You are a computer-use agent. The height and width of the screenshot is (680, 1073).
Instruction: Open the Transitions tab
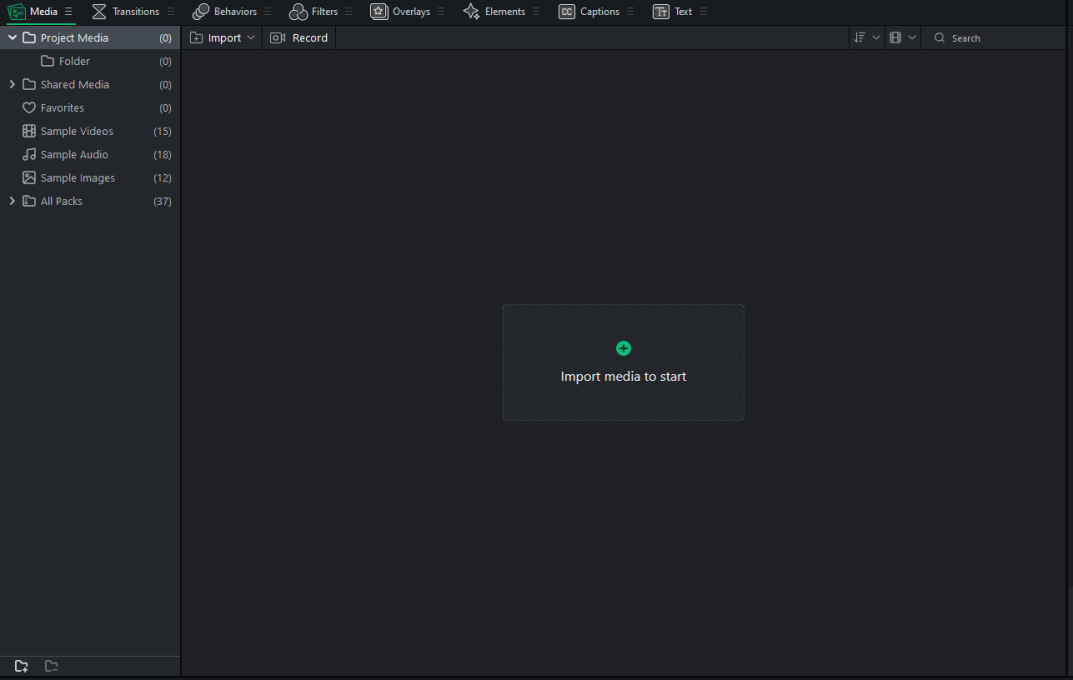[x=126, y=12]
